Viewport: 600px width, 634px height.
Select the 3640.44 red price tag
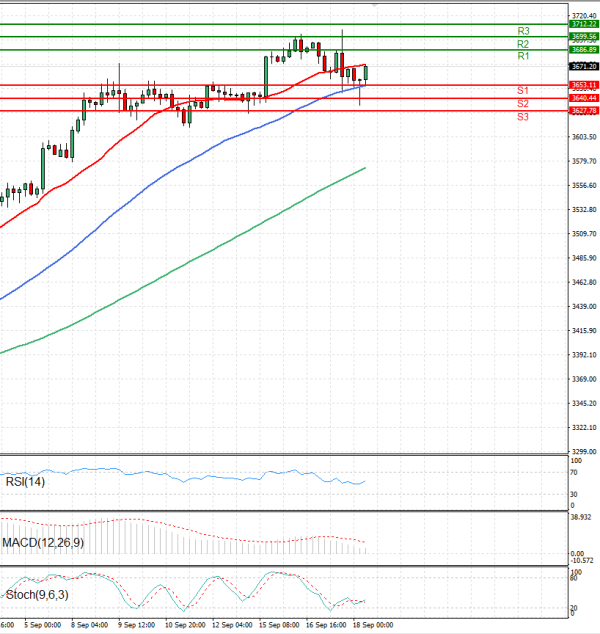coord(584,98)
